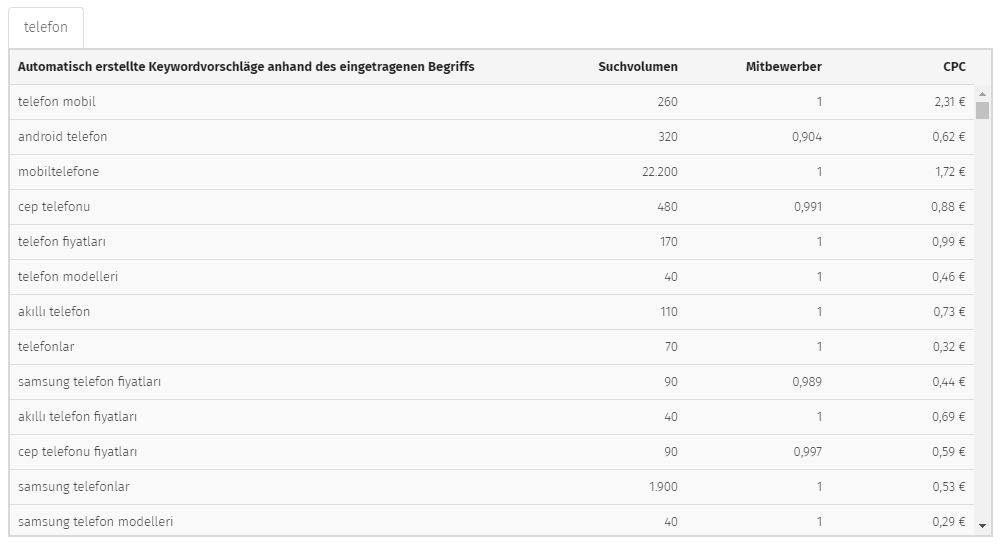Select samsung telefon modelleri row
The width and height of the screenshot is (1004, 545).
492,520
